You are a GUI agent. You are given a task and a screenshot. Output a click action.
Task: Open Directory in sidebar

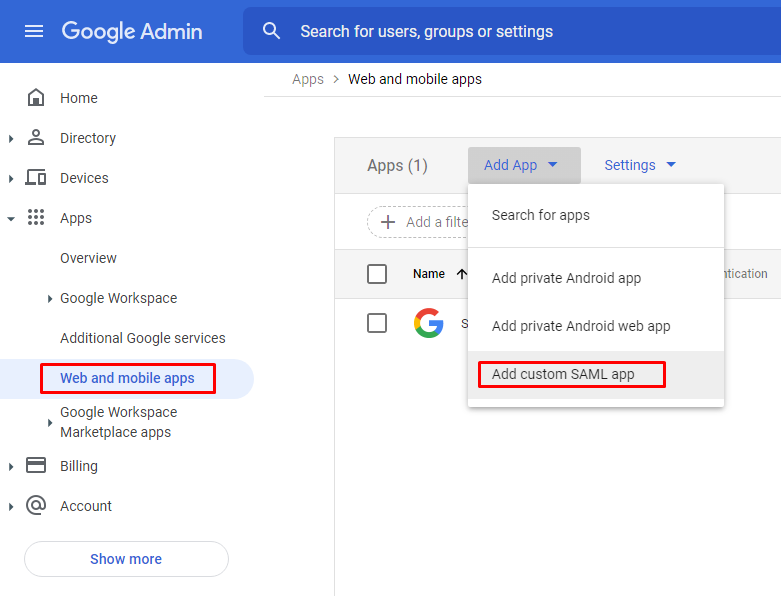88,138
